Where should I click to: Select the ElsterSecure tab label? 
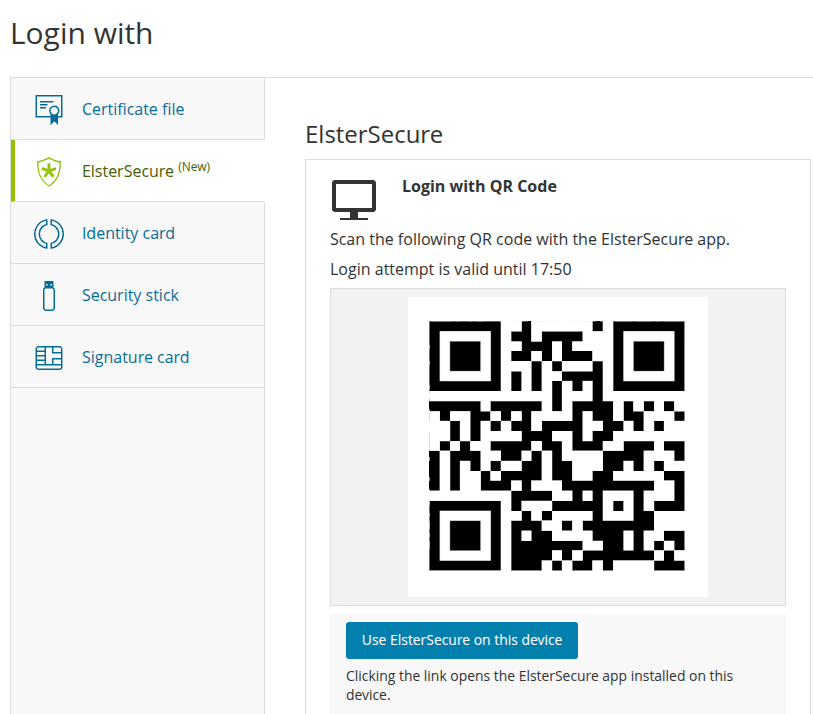pos(128,171)
